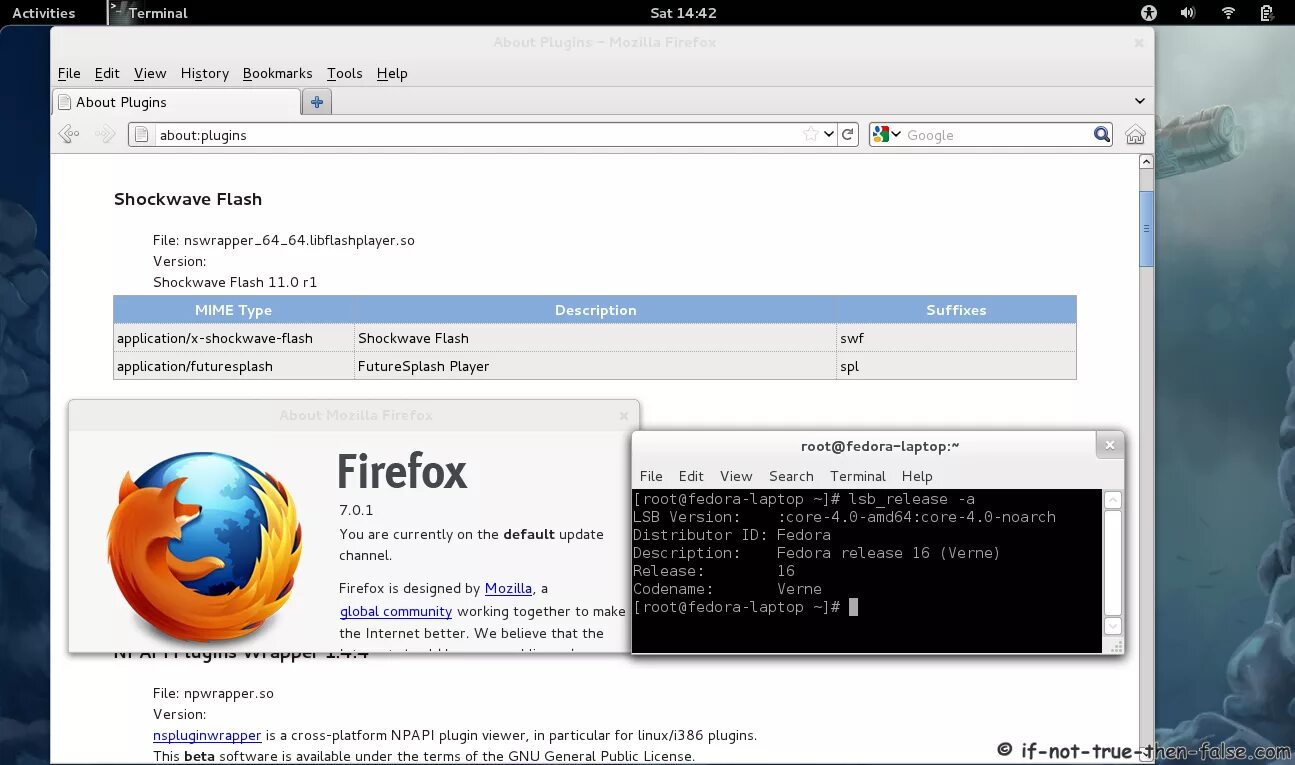Click the terminal scrollbar up arrow
Viewport: 1295px width, 765px height.
tap(1113, 500)
